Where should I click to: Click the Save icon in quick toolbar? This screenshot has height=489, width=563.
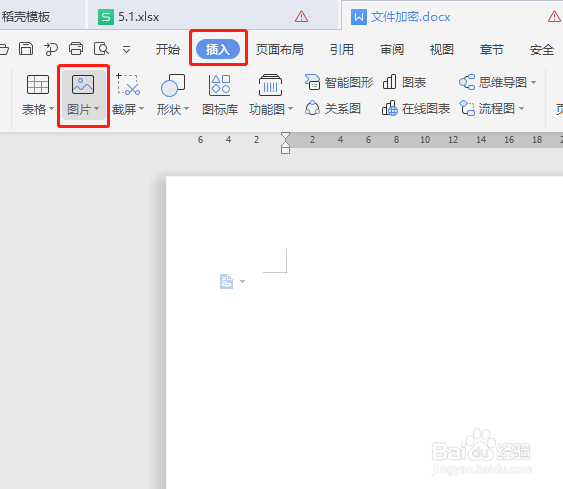[26, 48]
